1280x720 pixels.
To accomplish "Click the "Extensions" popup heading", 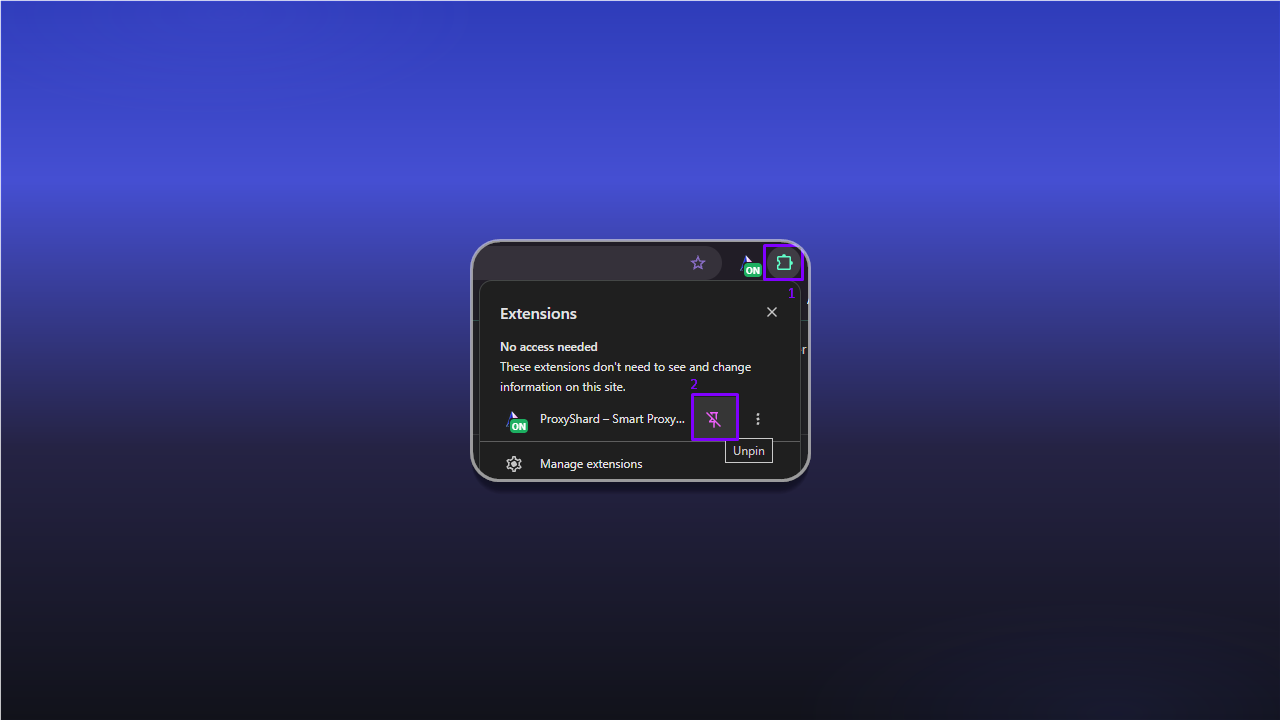I will tap(538, 314).
